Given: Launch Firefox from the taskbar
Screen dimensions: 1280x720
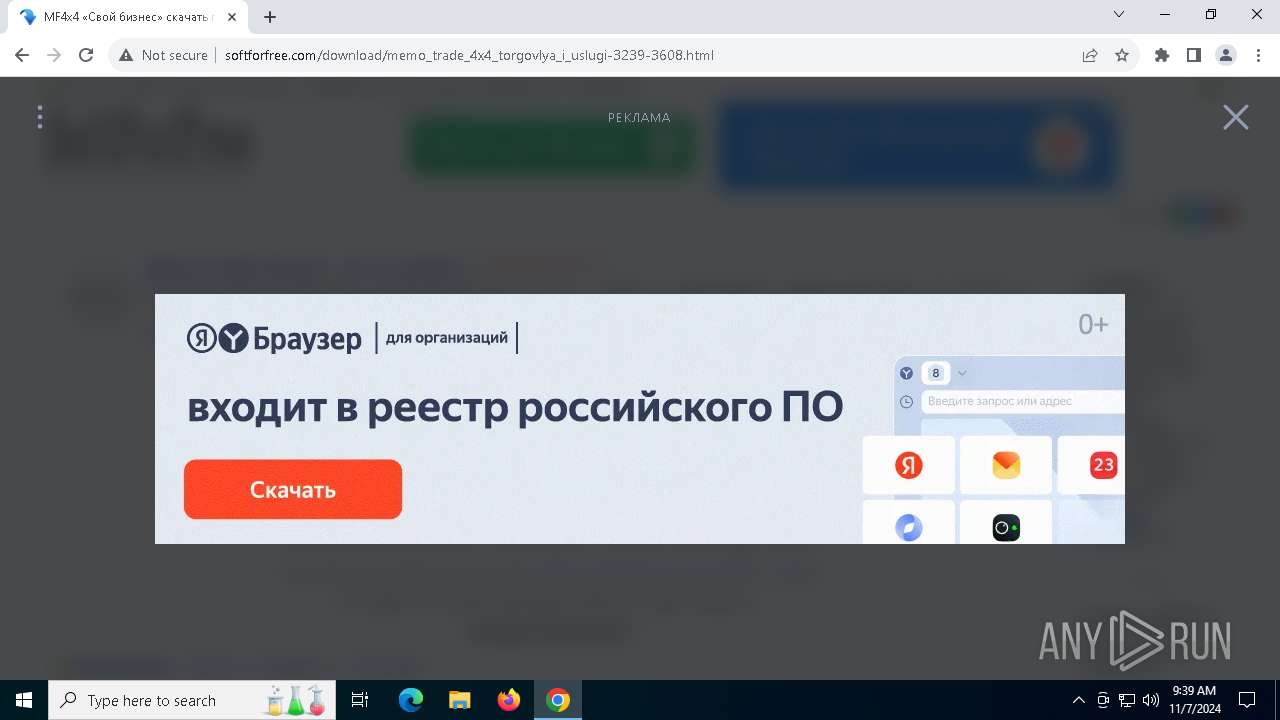Looking at the screenshot, I should 509,700.
